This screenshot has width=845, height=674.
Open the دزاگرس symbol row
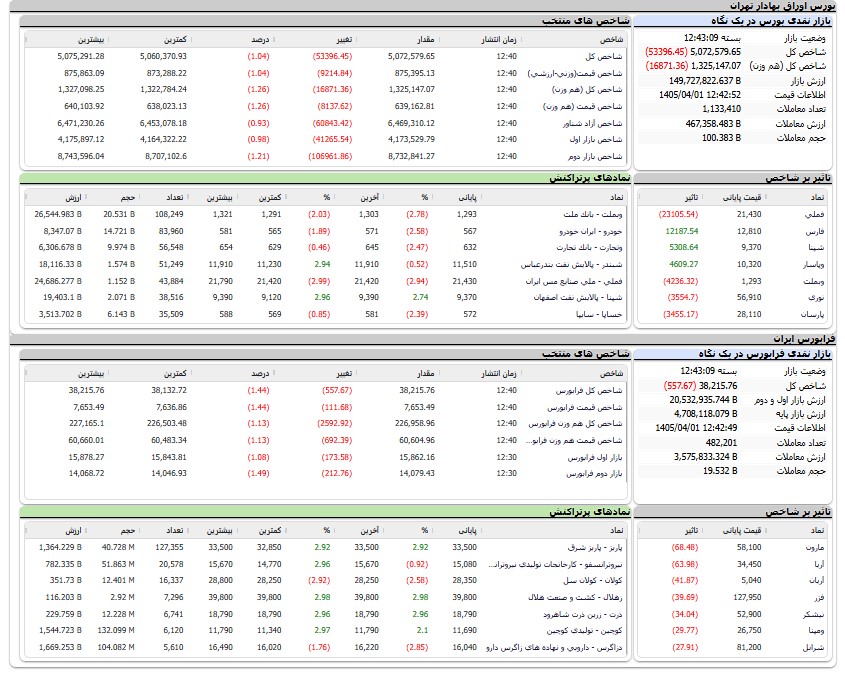click(325, 647)
